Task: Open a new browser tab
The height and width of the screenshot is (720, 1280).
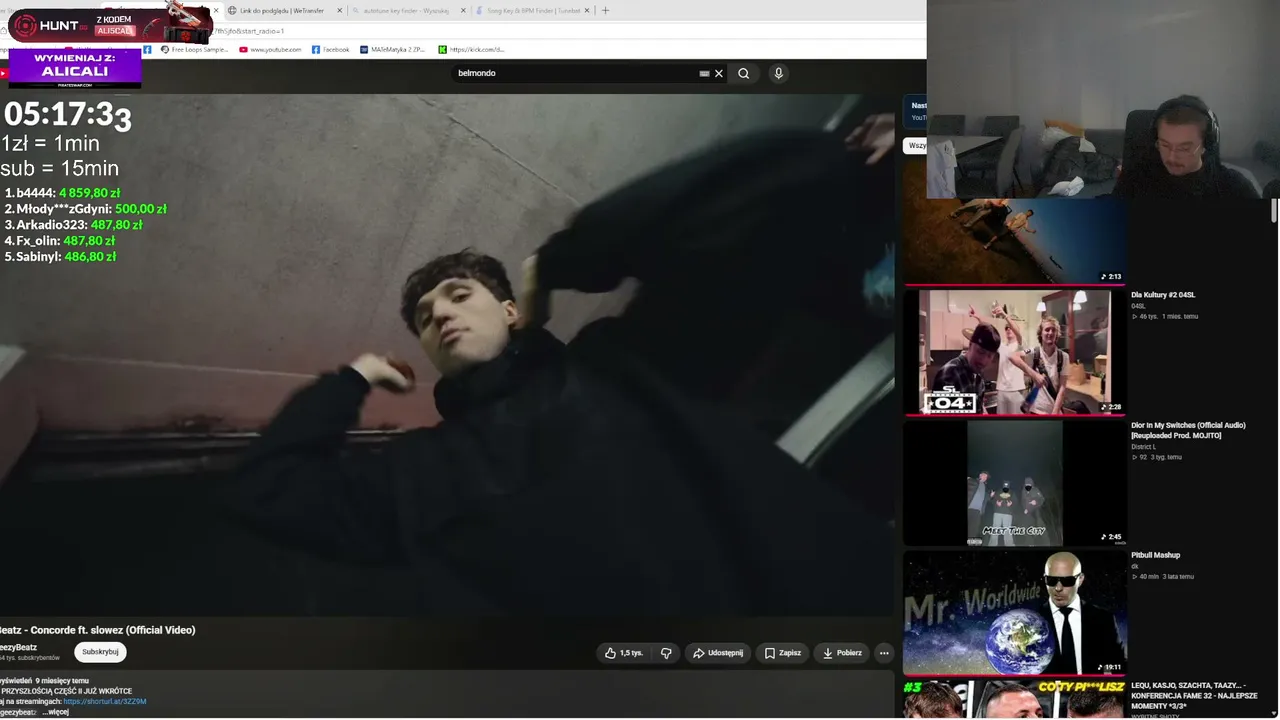Action: pyautogui.click(x=605, y=10)
